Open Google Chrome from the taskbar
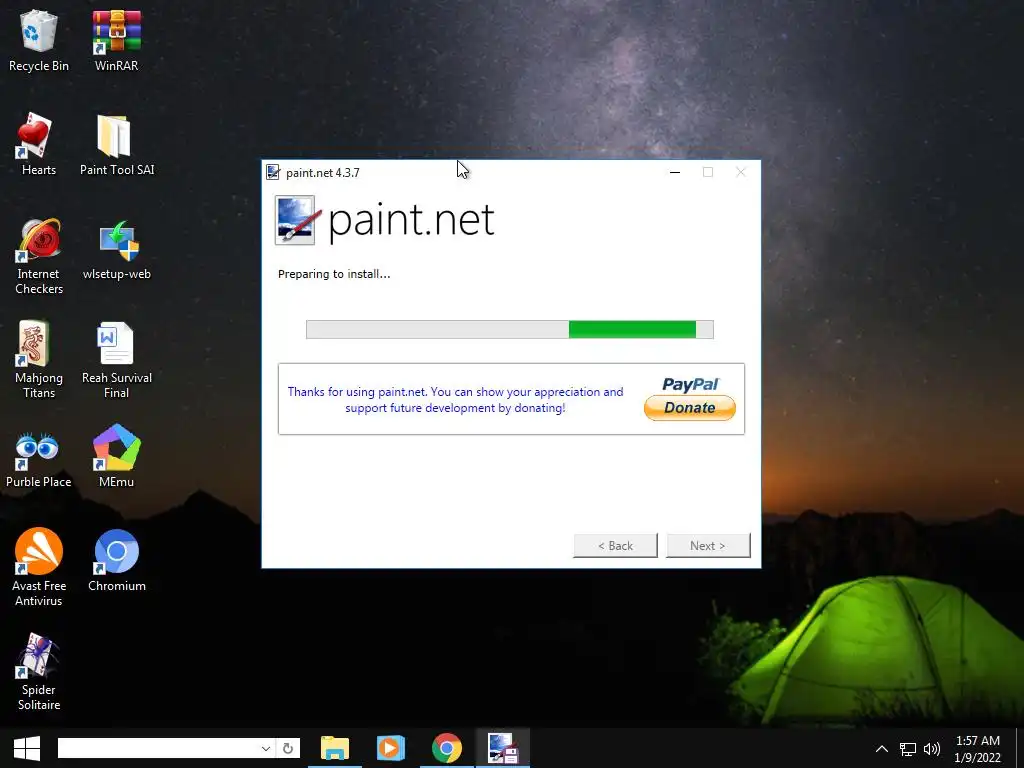The image size is (1024, 768). pos(447,748)
